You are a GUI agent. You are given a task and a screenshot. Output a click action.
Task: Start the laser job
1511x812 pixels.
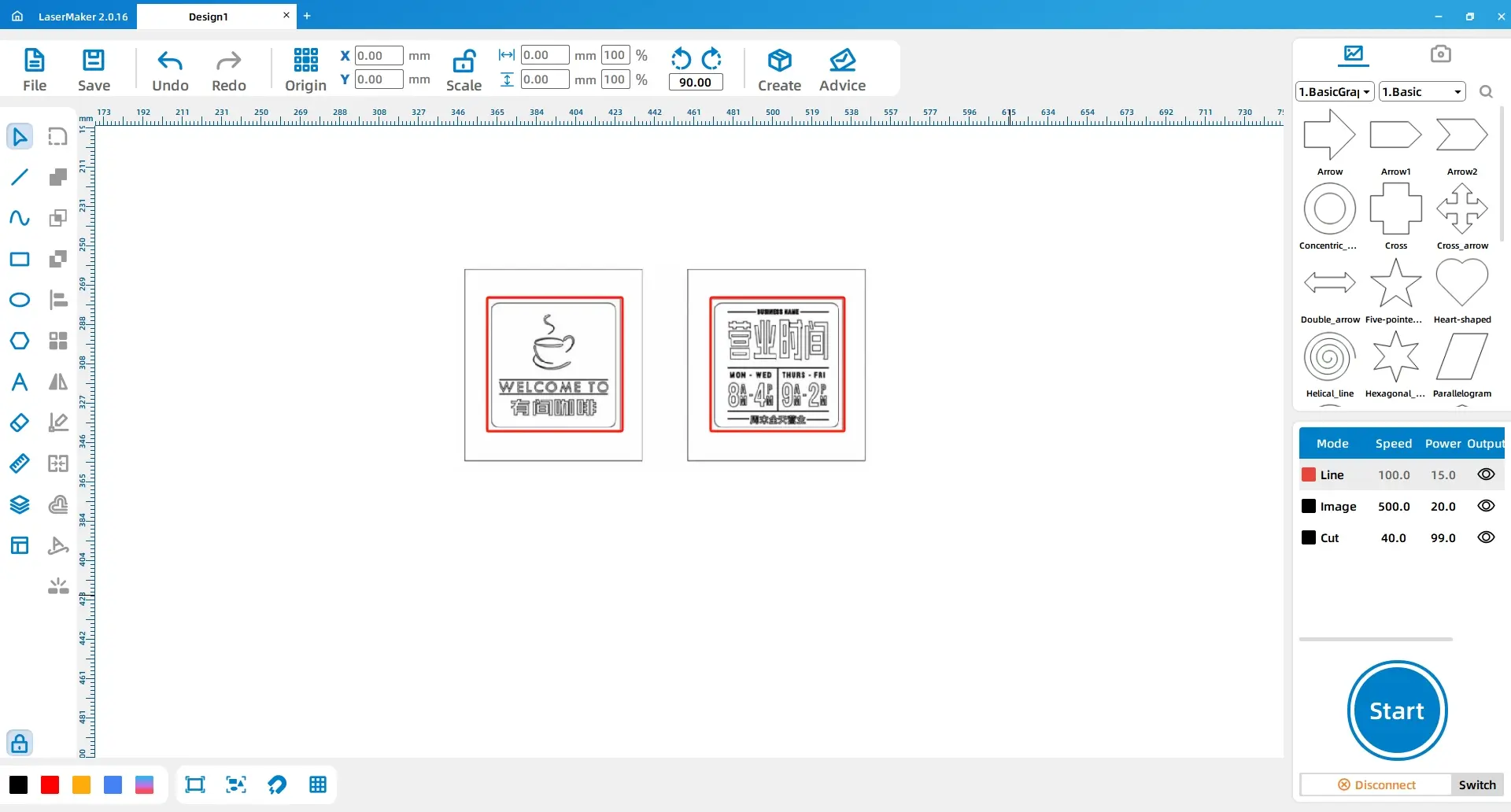1397,710
